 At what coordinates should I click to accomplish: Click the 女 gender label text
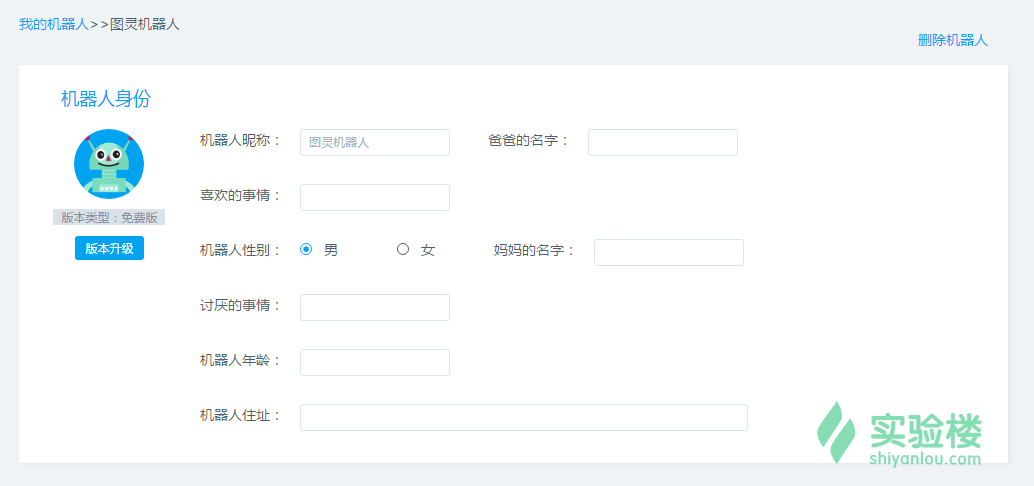click(428, 250)
